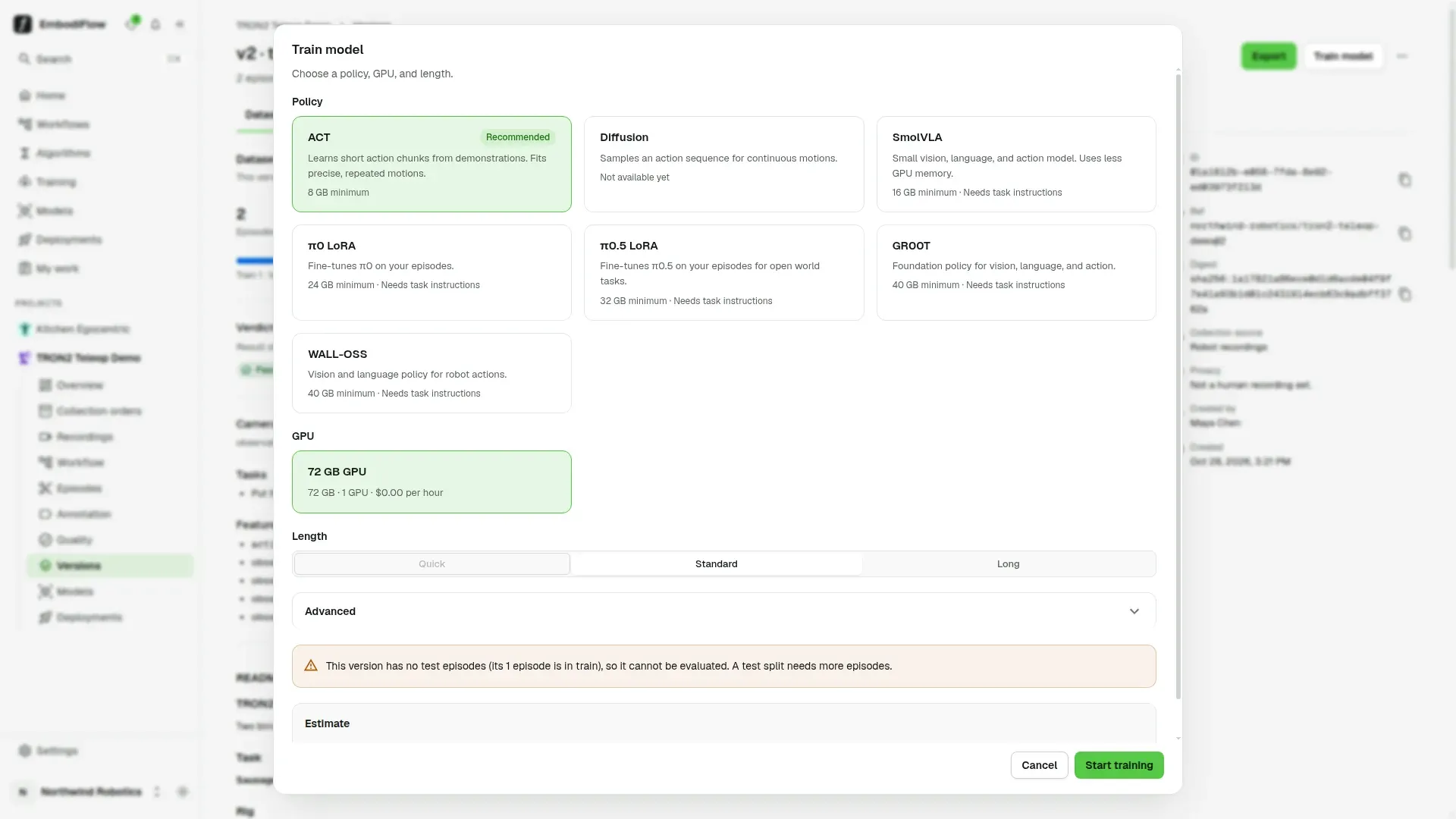Set training length to Quick
Screen dimensions: 1456x819
tap(431, 564)
